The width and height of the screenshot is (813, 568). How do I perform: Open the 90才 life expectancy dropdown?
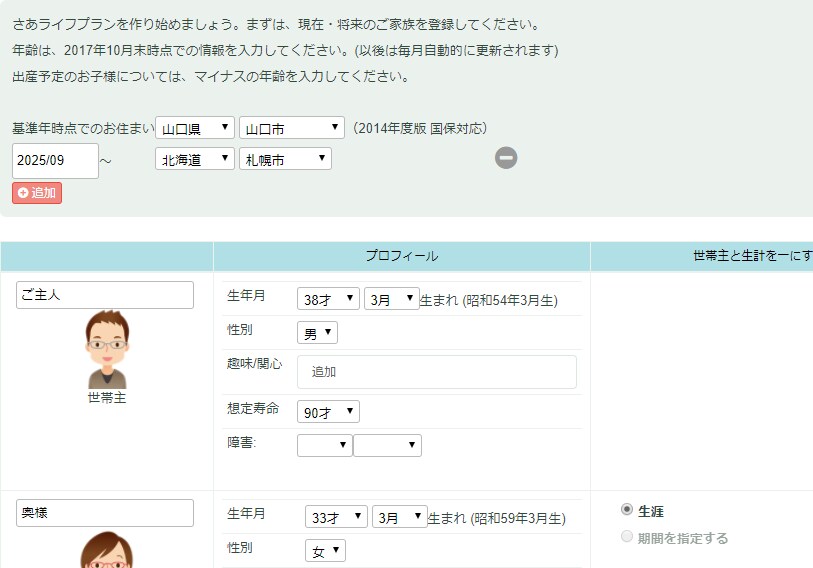tap(328, 412)
